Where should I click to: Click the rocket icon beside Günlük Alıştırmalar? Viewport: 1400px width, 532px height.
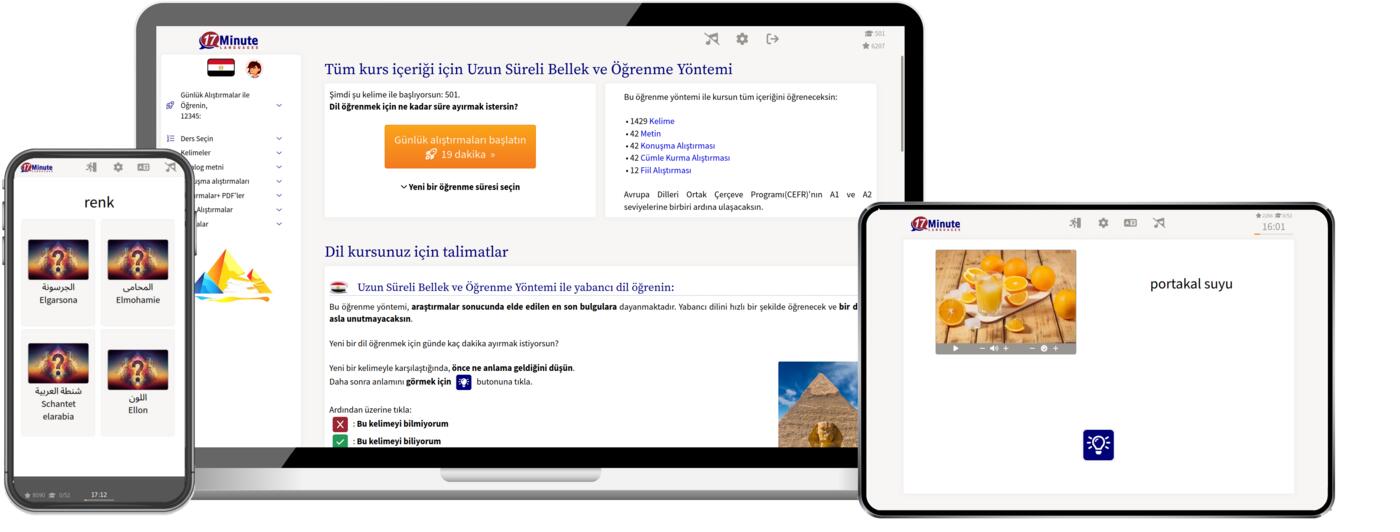click(170, 105)
